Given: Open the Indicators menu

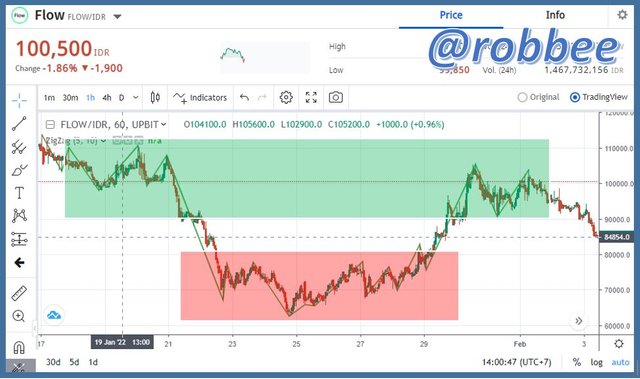Looking at the screenshot, I should tap(200, 98).
